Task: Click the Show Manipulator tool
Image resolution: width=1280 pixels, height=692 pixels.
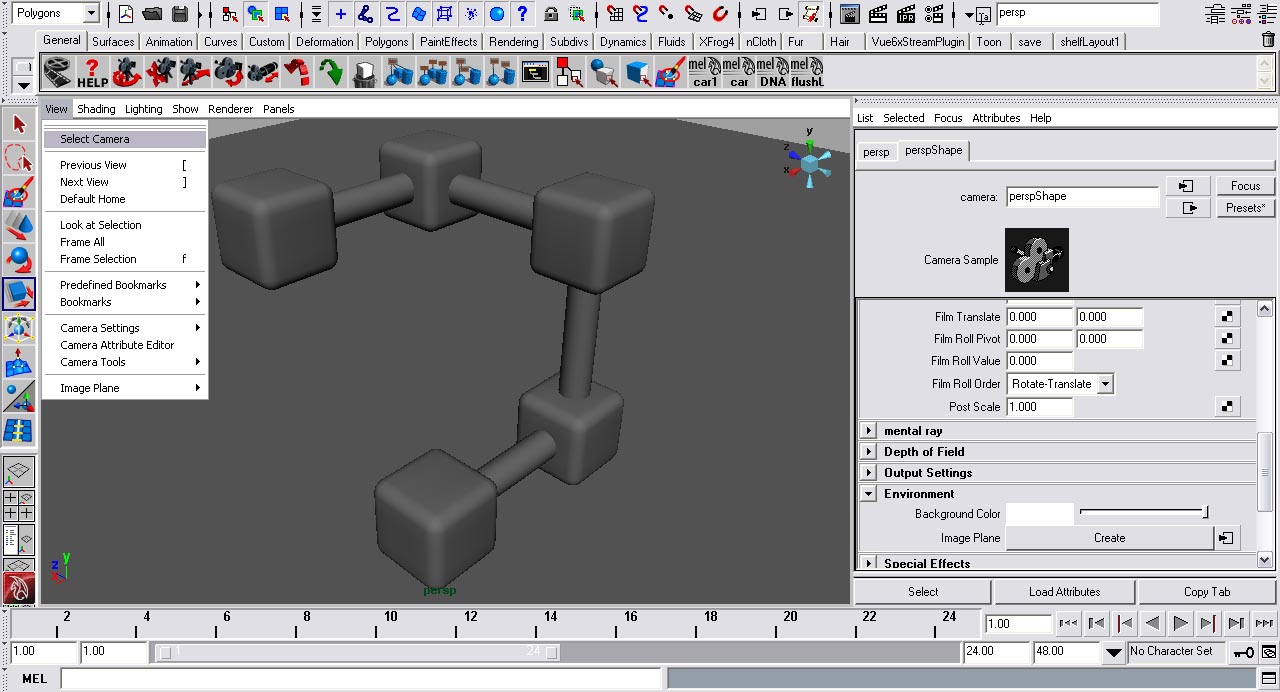Action: tap(19, 396)
